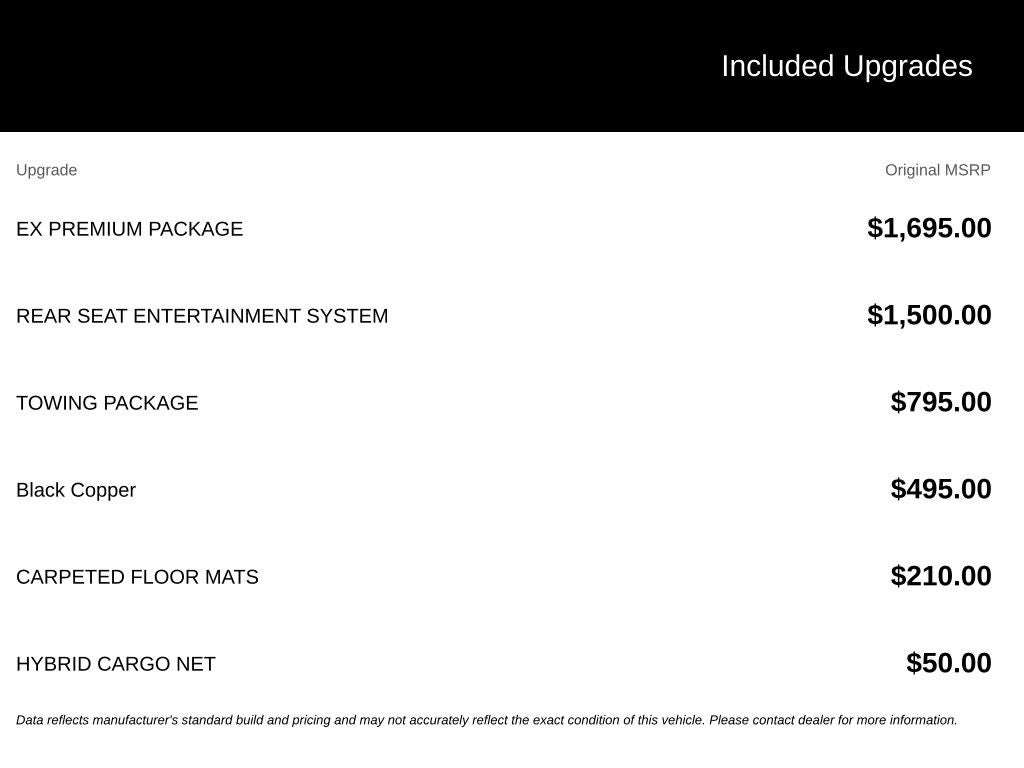1024x768 pixels.
Task: Select the TOWING PACKAGE upgrade
Action: point(107,402)
